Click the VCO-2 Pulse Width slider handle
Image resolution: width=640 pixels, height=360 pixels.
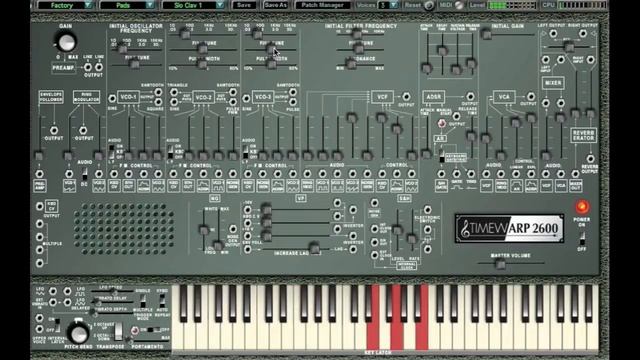[x=202, y=64]
